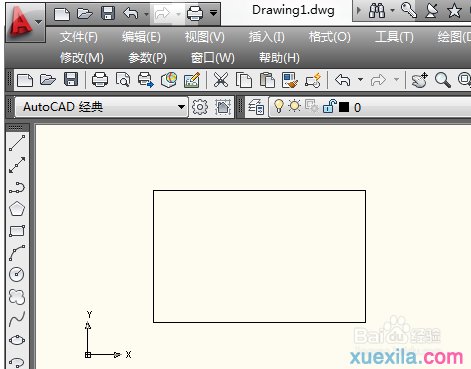Select the Revision Cloud tool
The image size is (471, 369).
[x=17, y=297]
